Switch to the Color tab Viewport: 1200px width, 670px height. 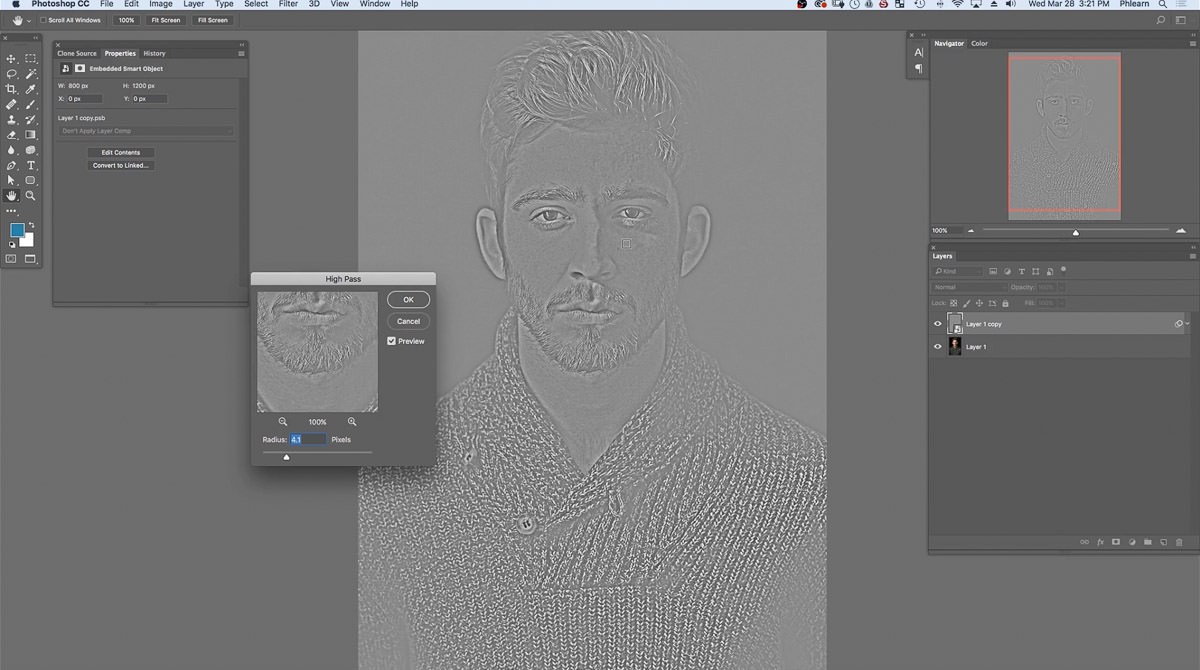pyautogui.click(x=979, y=43)
